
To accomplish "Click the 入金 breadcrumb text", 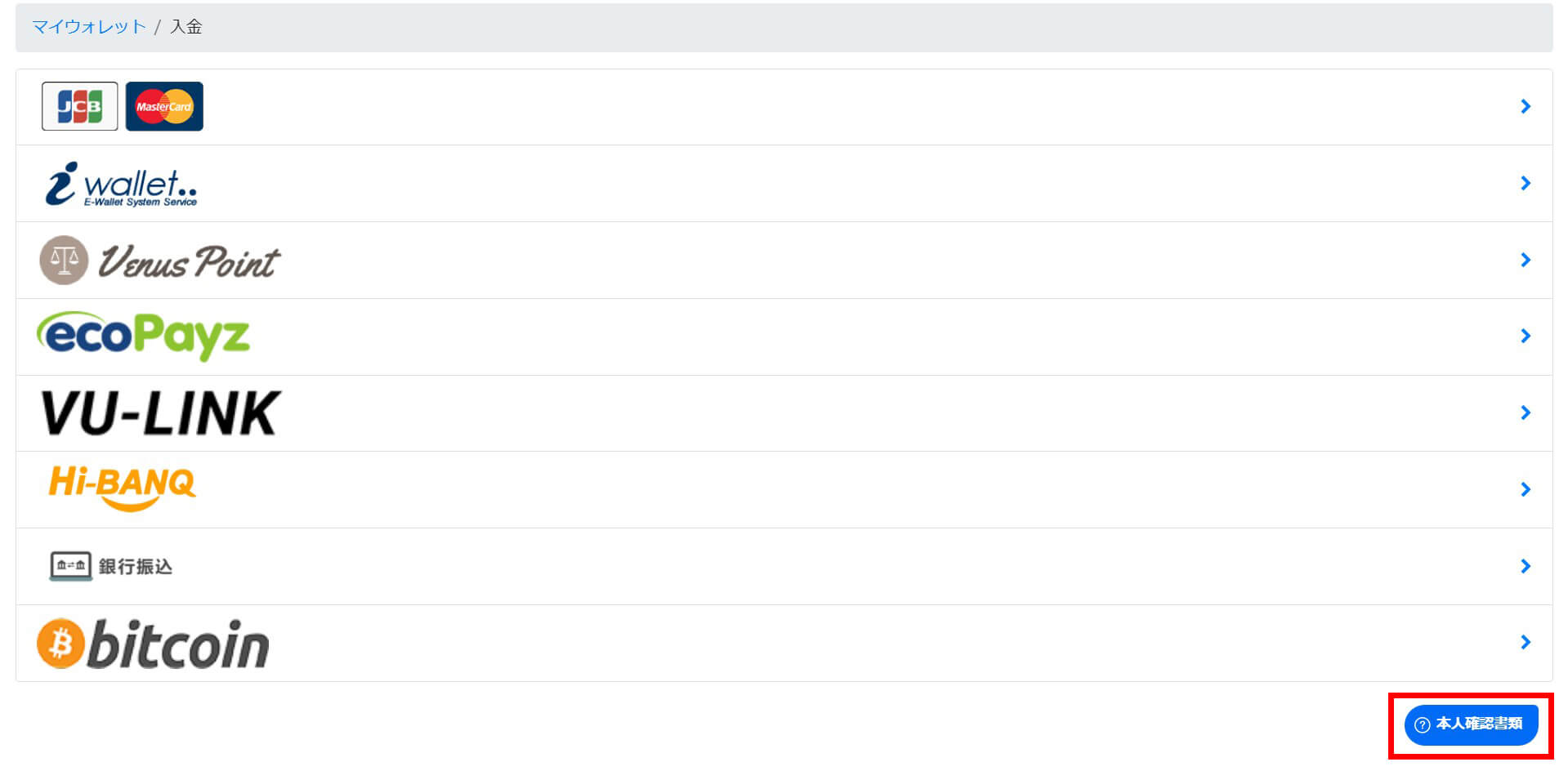I will [x=186, y=27].
